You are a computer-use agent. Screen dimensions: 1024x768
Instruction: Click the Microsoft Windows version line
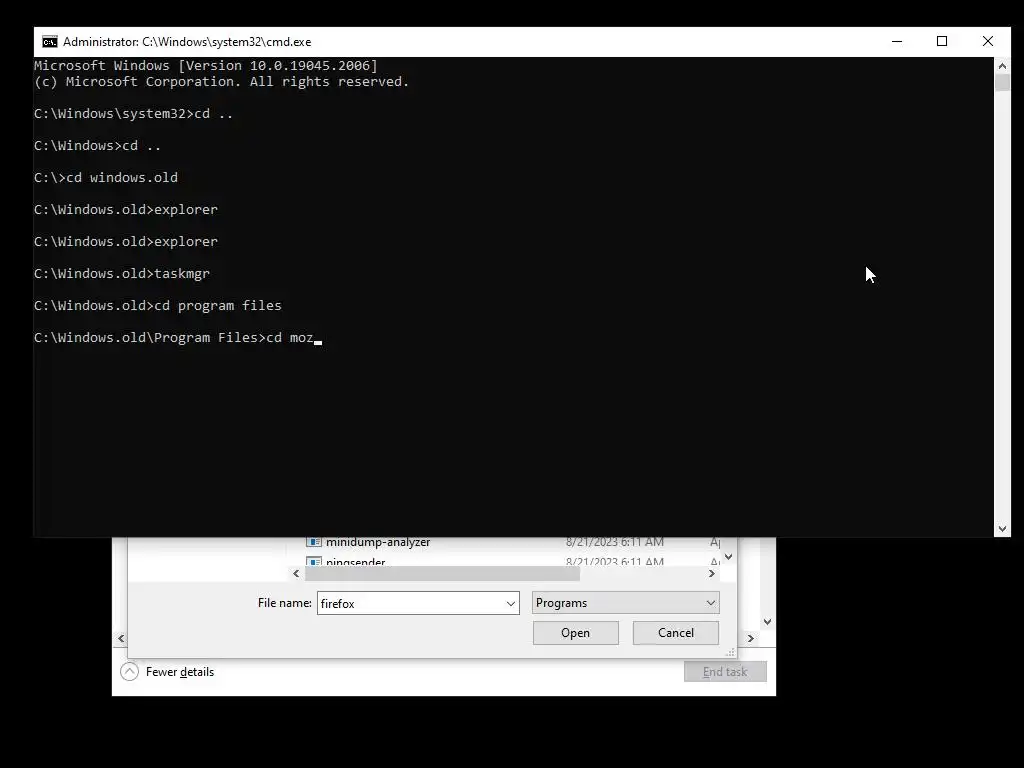(206, 65)
